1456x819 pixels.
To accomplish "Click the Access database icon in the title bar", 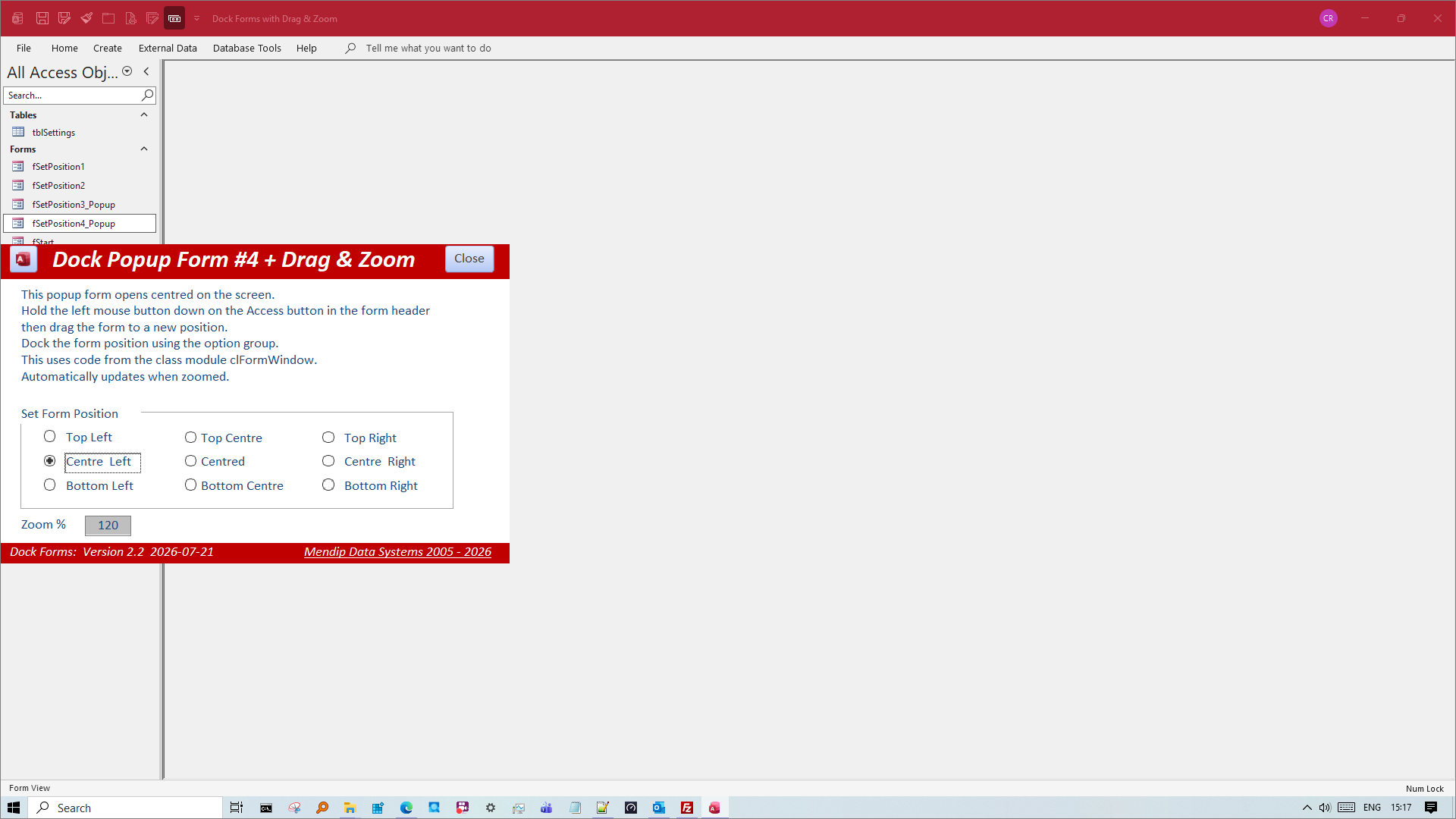I will coord(17,18).
